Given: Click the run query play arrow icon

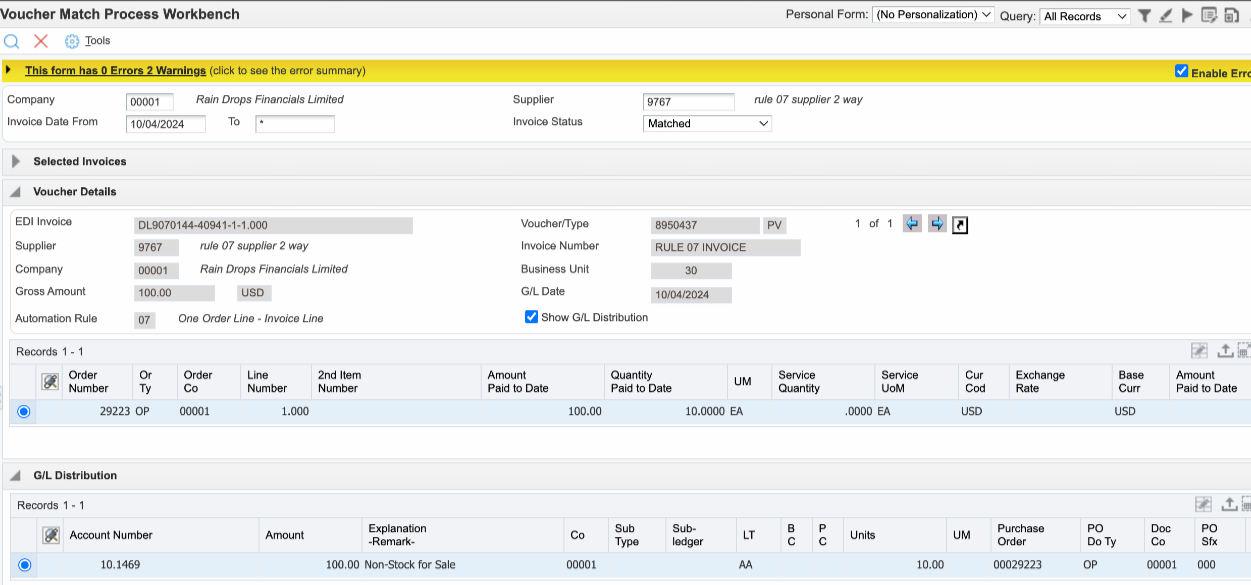Looking at the screenshot, I should [x=1187, y=15].
